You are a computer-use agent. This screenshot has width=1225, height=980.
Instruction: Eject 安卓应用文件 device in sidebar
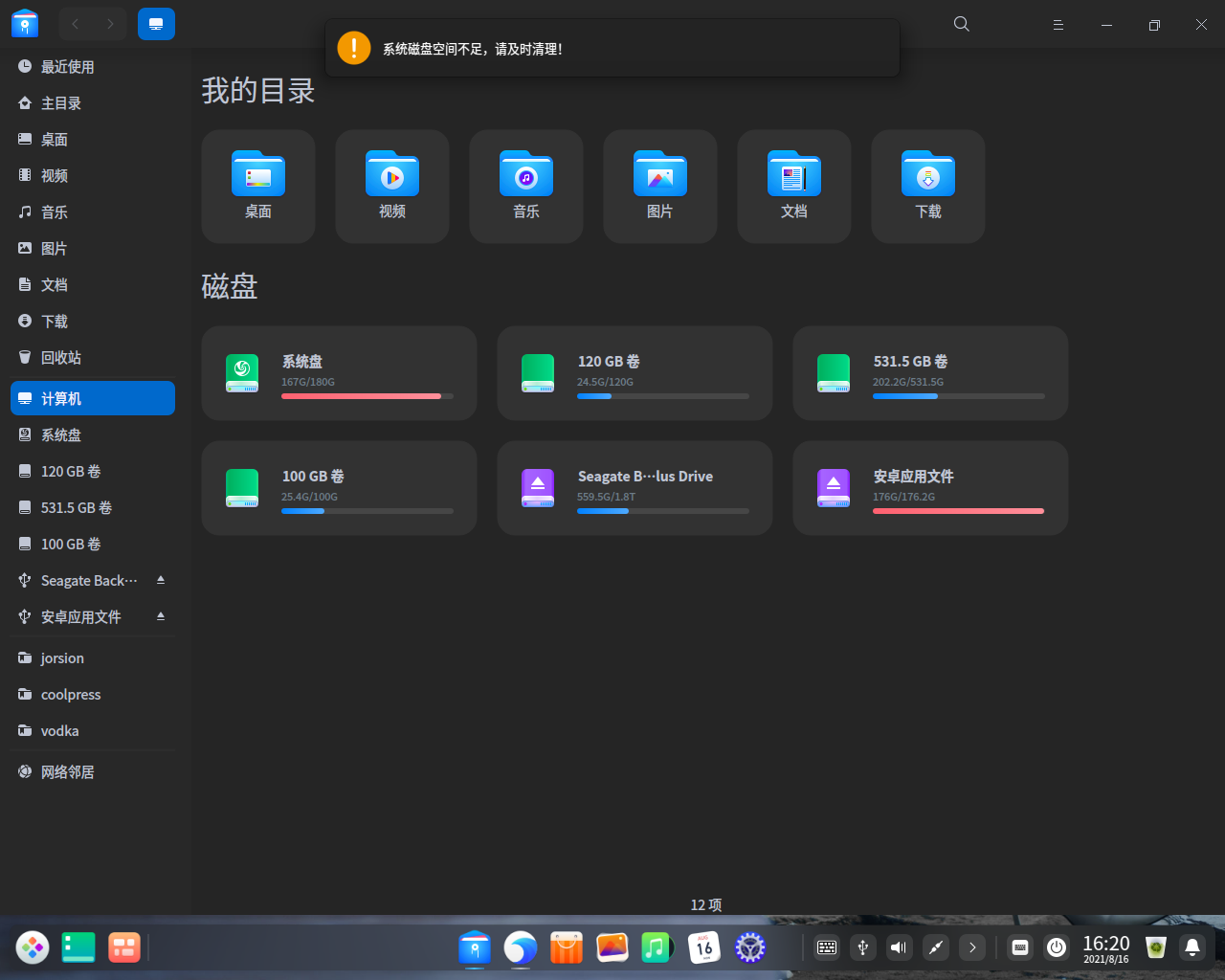click(161, 616)
